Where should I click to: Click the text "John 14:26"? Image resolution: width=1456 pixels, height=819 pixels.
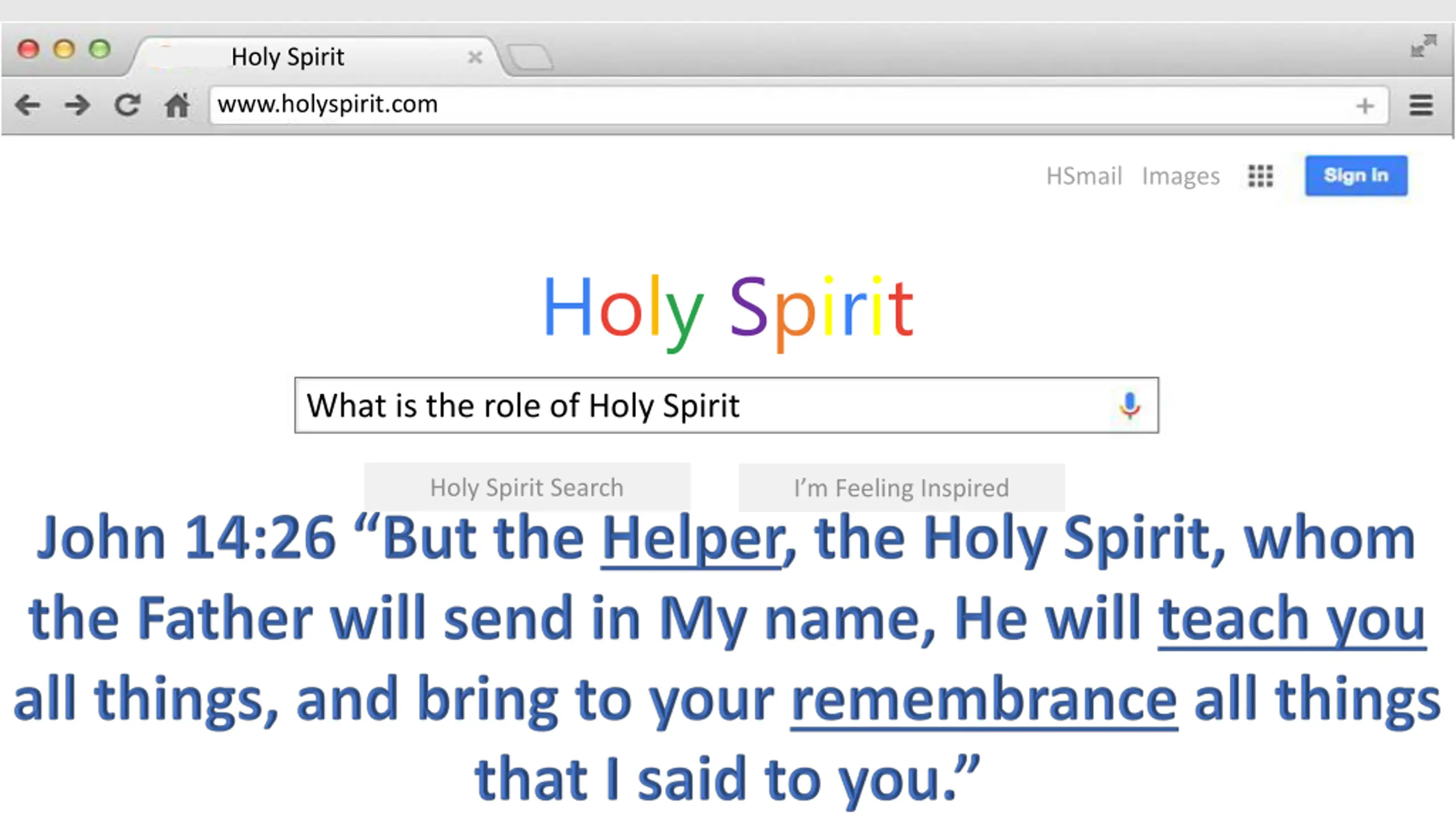coord(186,538)
